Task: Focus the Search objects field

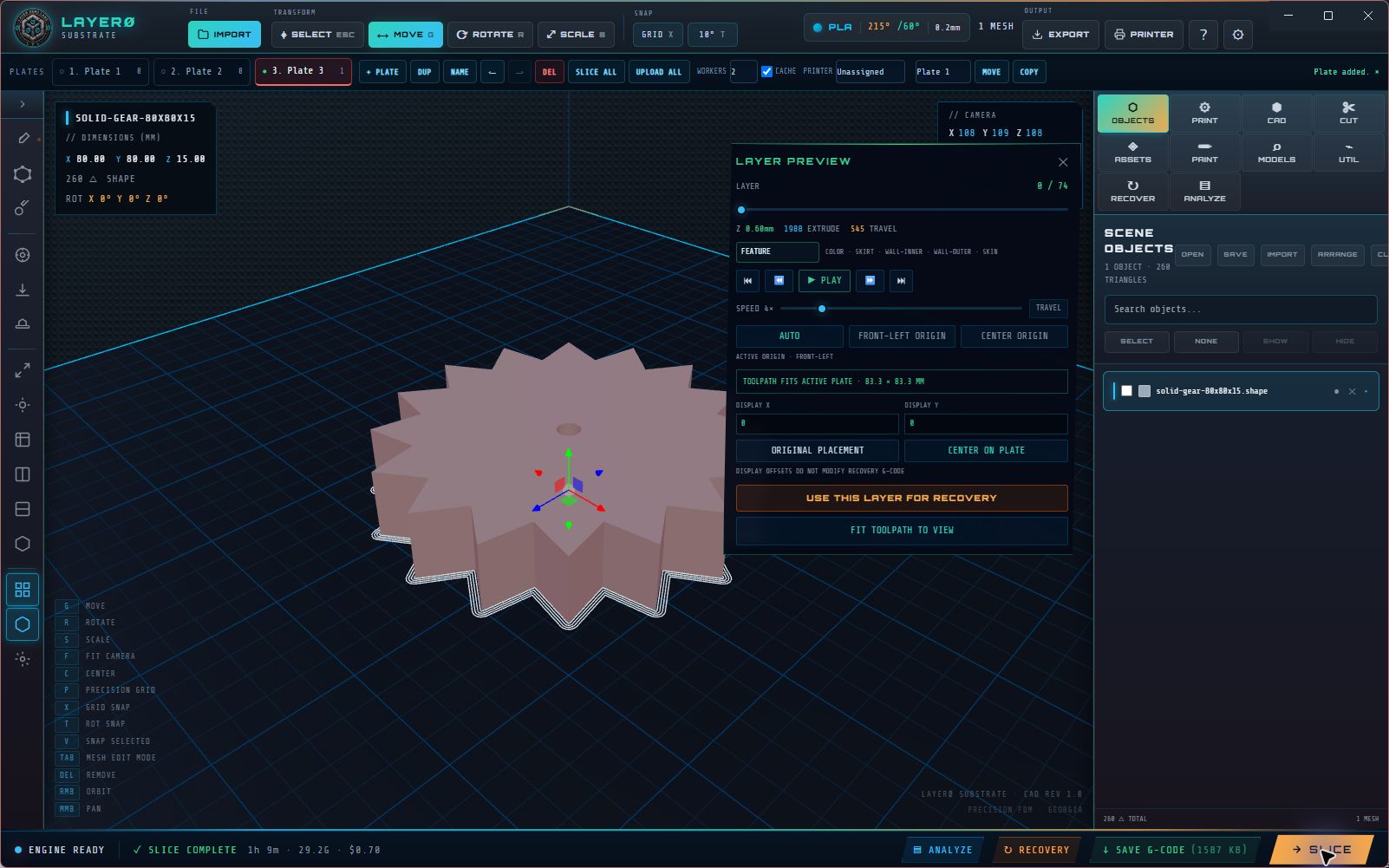Action: point(1240,310)
